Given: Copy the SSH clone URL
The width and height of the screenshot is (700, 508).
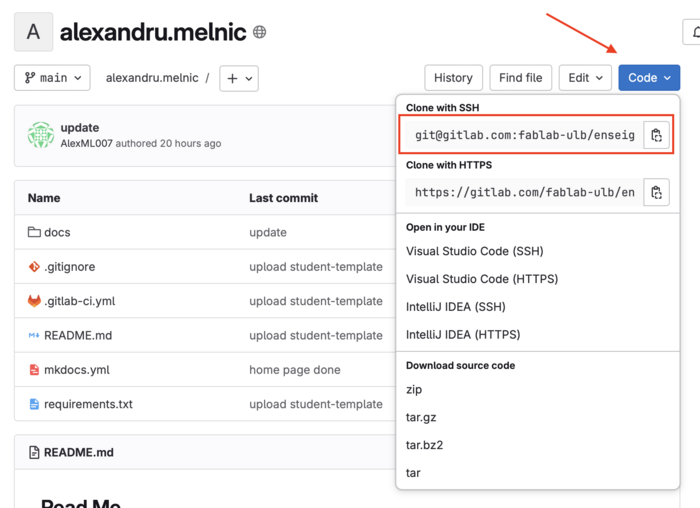Looking at the screenshot, I should point(656,135).
